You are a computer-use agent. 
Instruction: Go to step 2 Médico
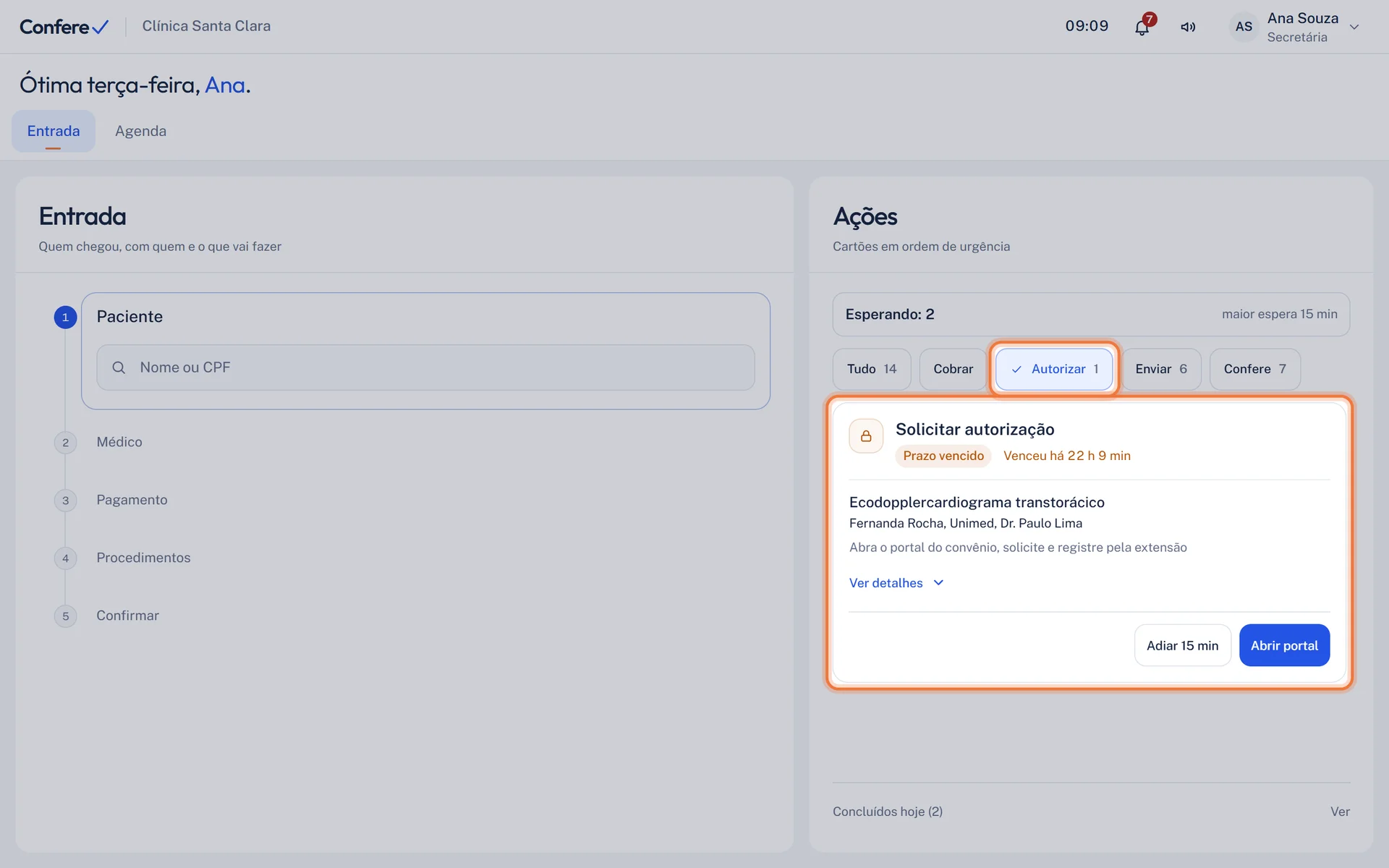[119, 442]
